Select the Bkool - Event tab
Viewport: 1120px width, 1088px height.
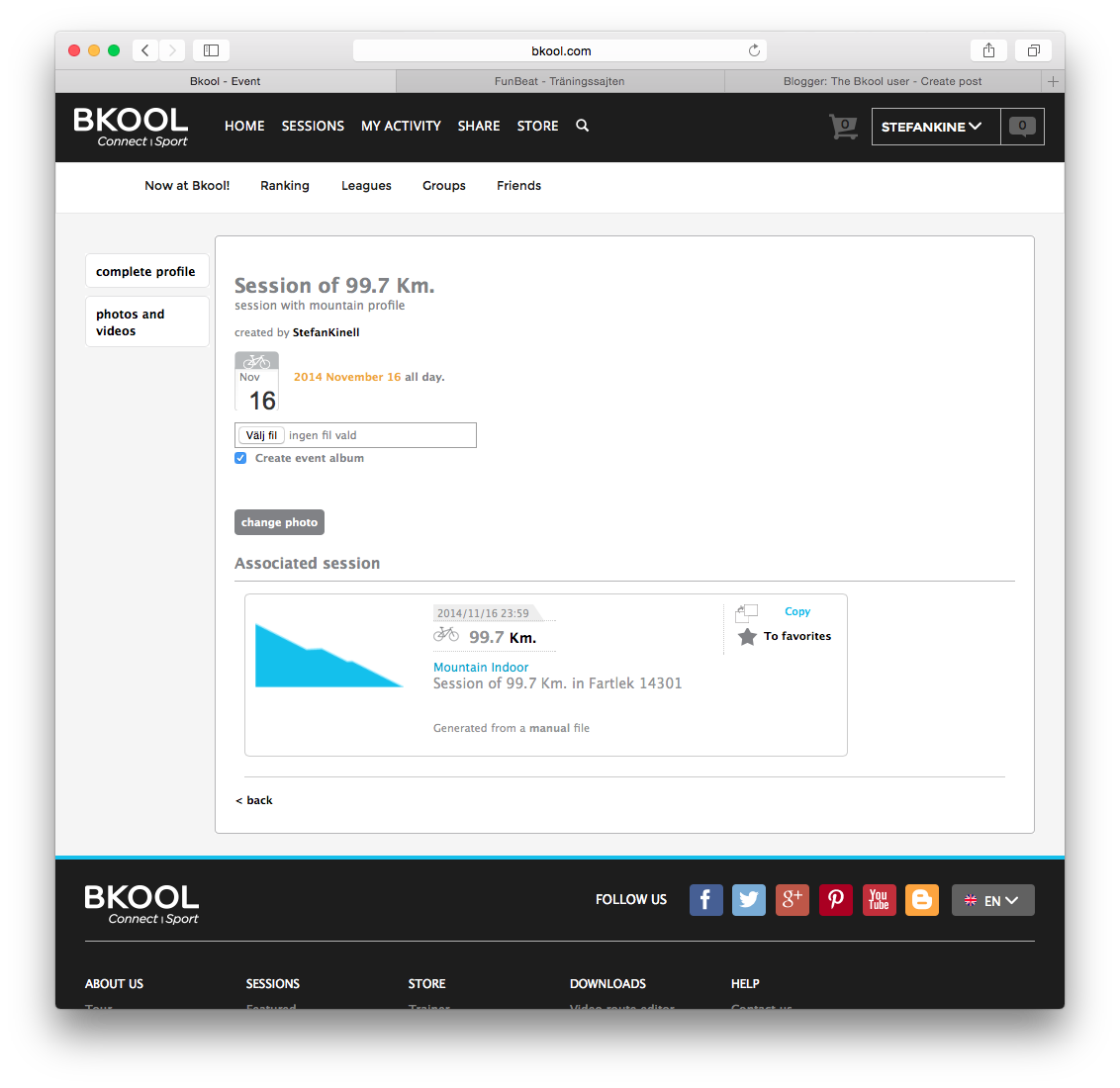click(225, 81)
